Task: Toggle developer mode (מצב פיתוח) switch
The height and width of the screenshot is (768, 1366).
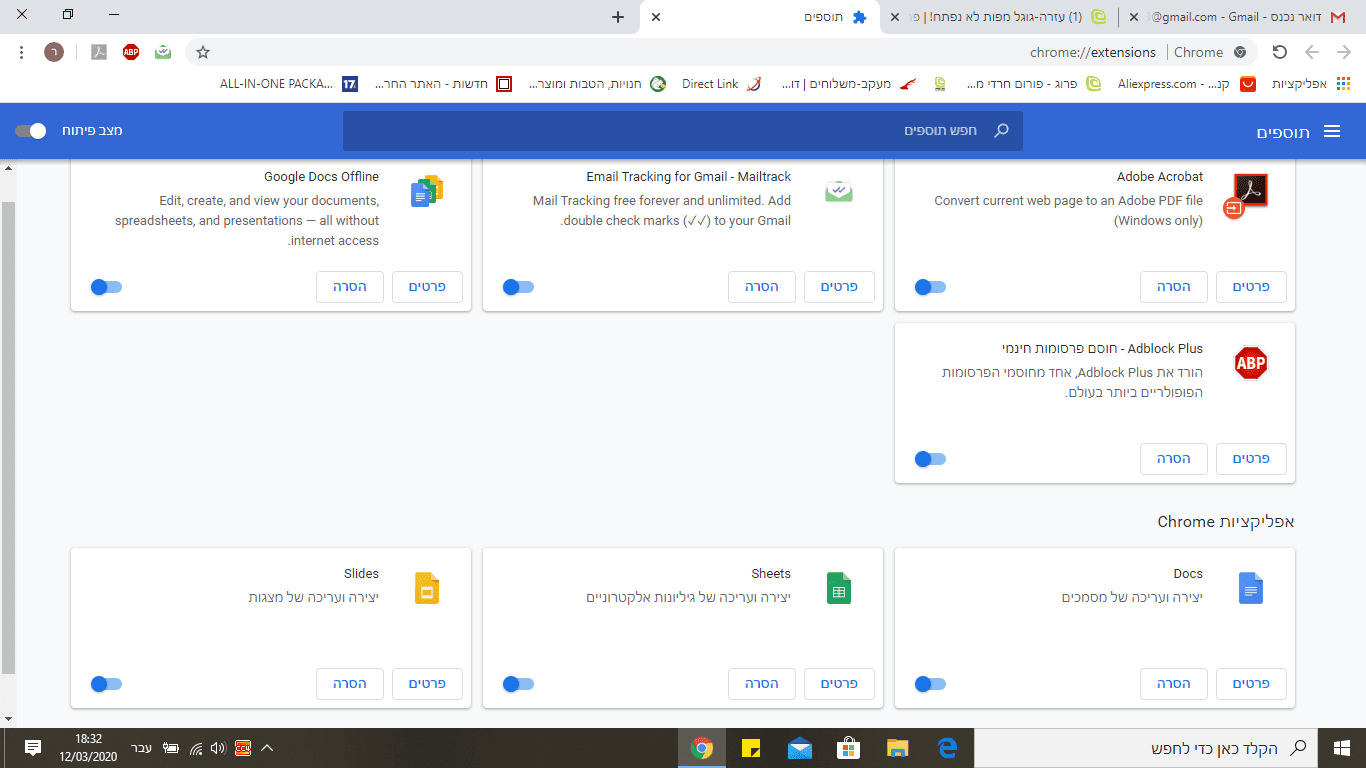Action: (x=31, y=131)
